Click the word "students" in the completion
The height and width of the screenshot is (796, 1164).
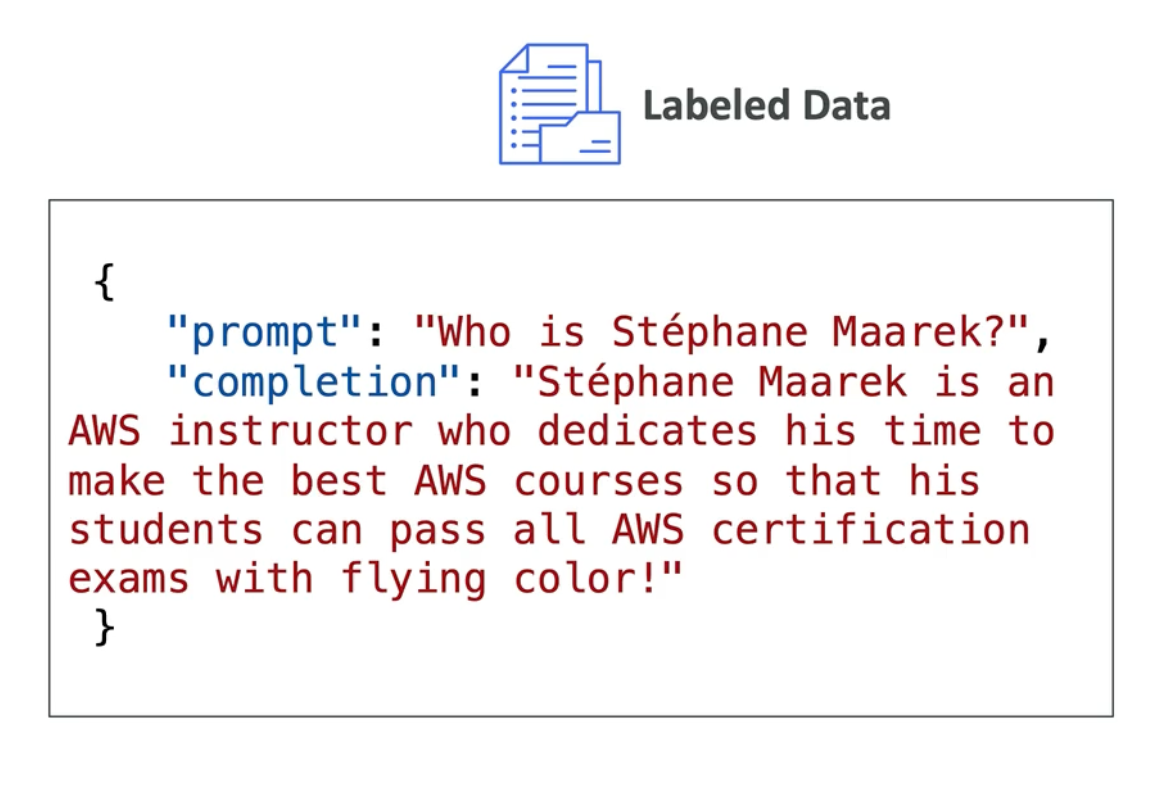166,529
